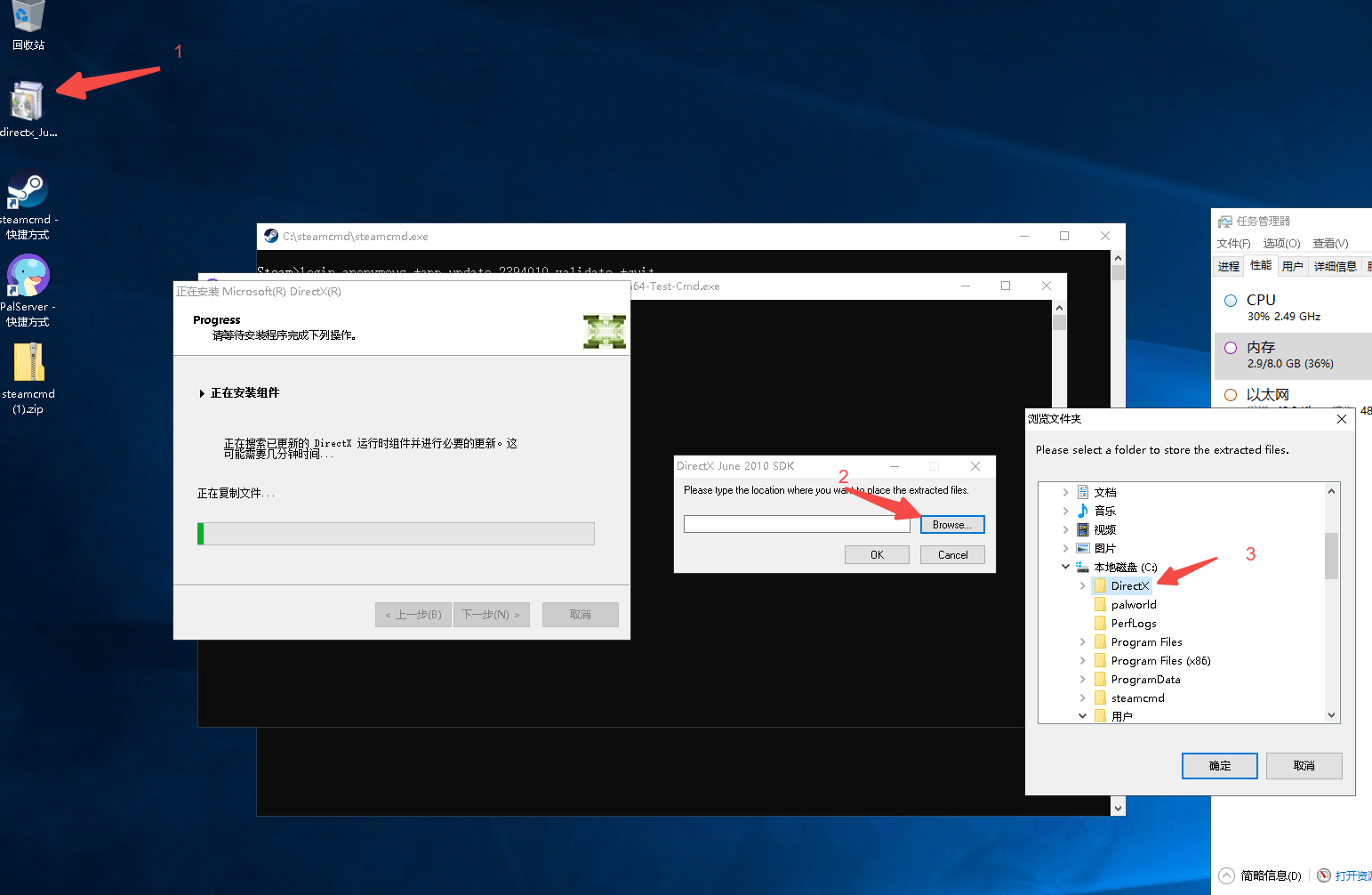Click the 简略信息 collapse icon in Task Manager
Screen dimensions: 1372x895
pos(1227,875)
